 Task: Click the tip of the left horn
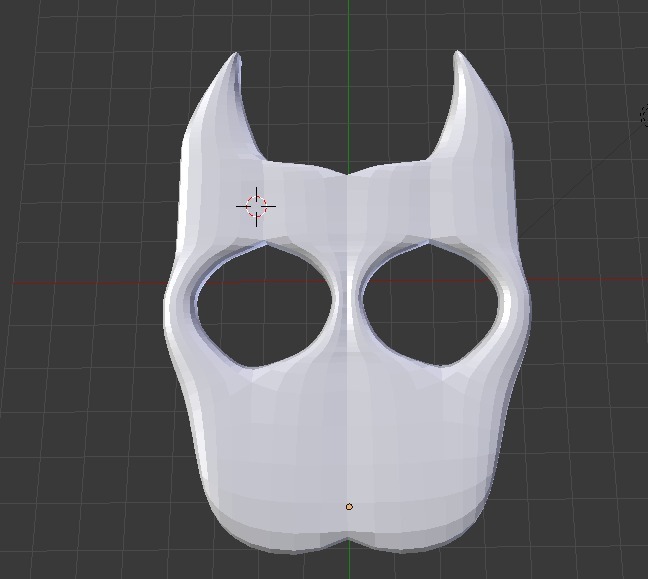[x=236, y=55]
